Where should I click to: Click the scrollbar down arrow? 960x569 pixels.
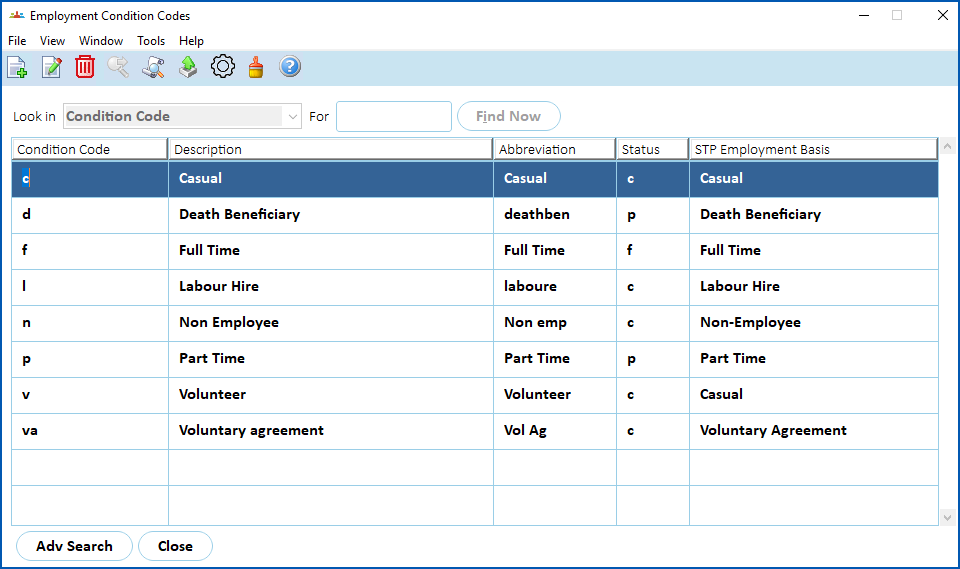[x=947, y=518]
